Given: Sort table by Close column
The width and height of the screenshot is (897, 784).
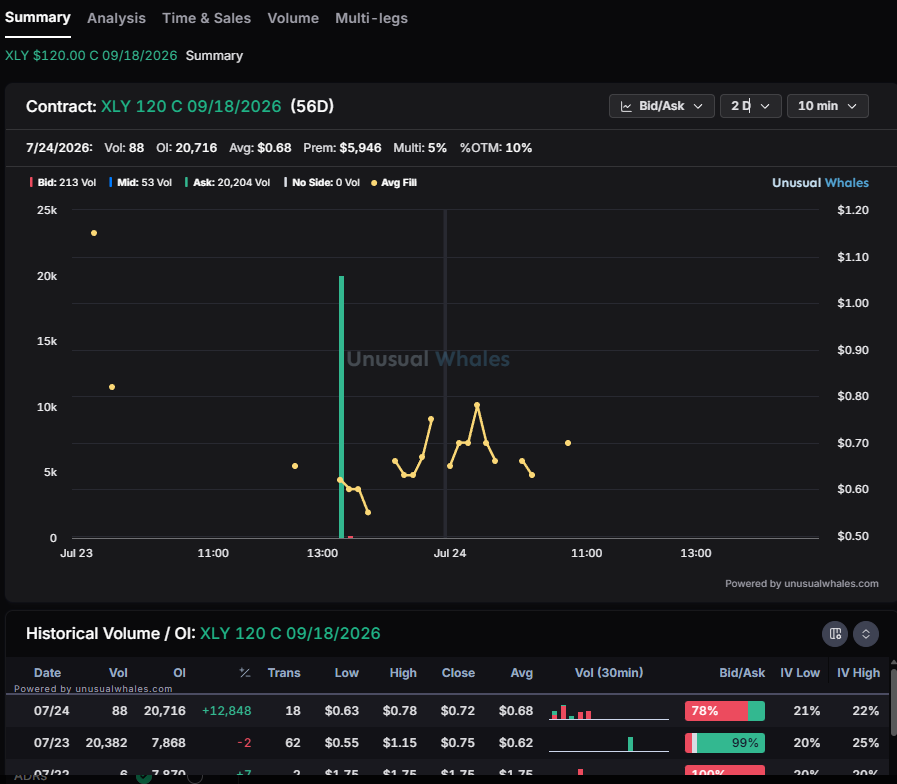Looking at the screenshot, I should click(458, 673).
